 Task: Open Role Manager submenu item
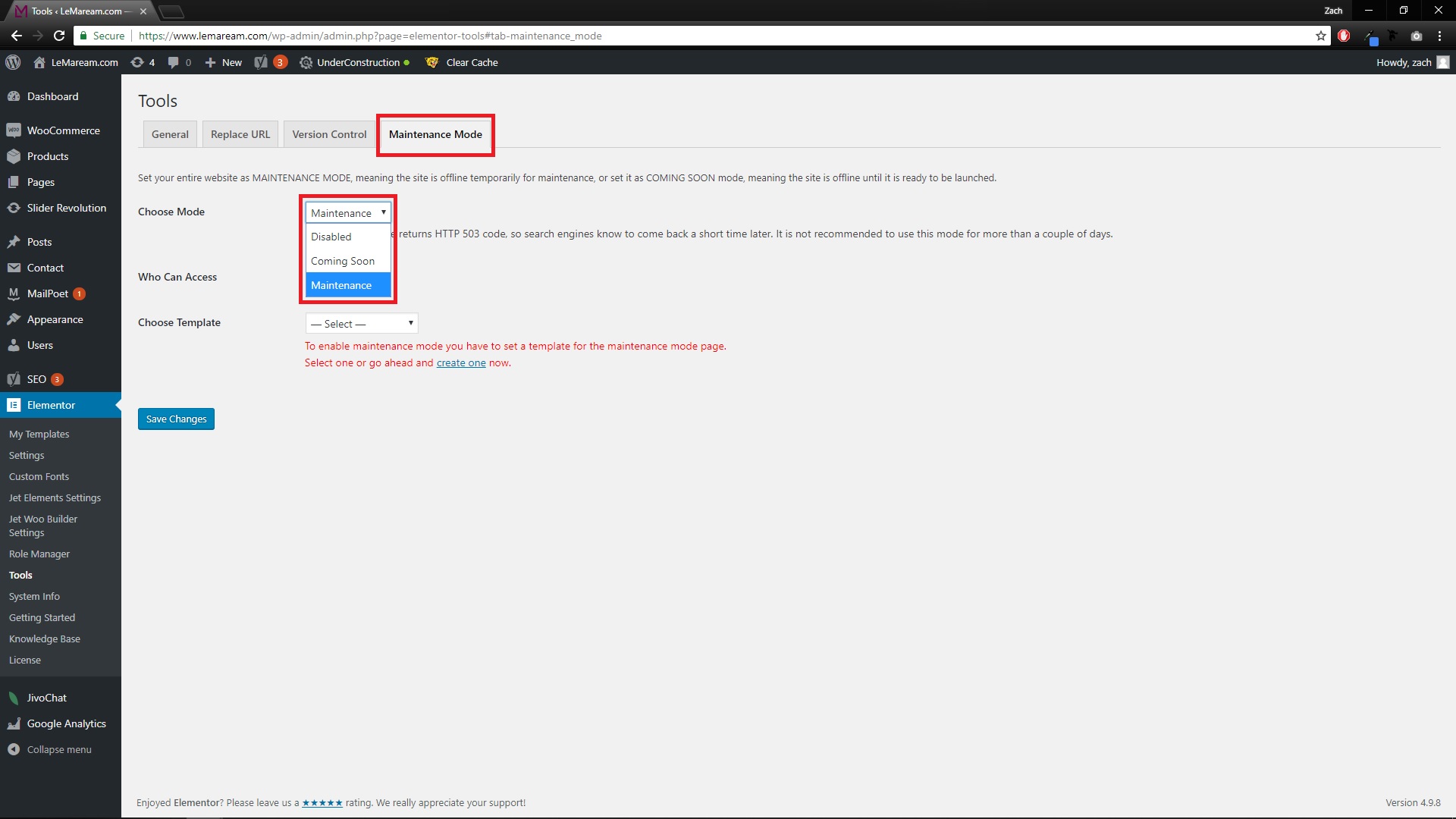[x=39, y=554]
